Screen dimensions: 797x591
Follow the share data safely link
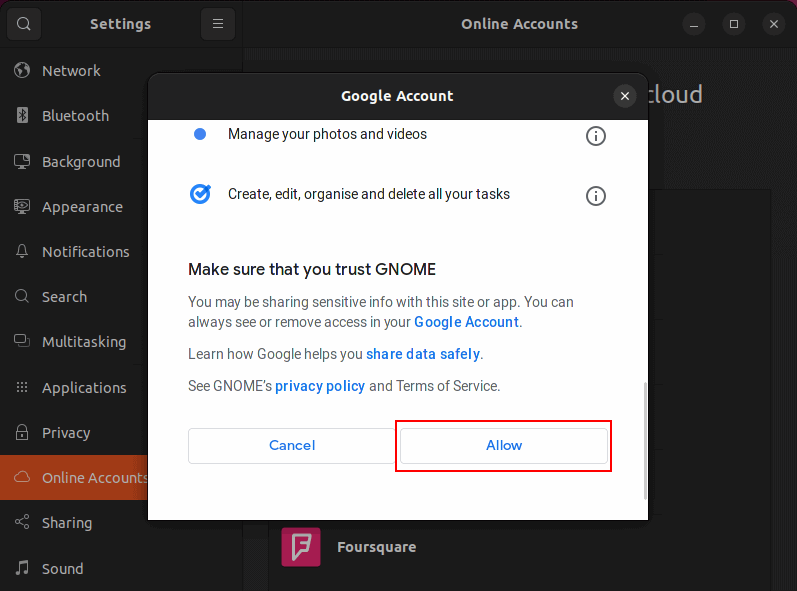pyautogui.click(x=423, y=354)
